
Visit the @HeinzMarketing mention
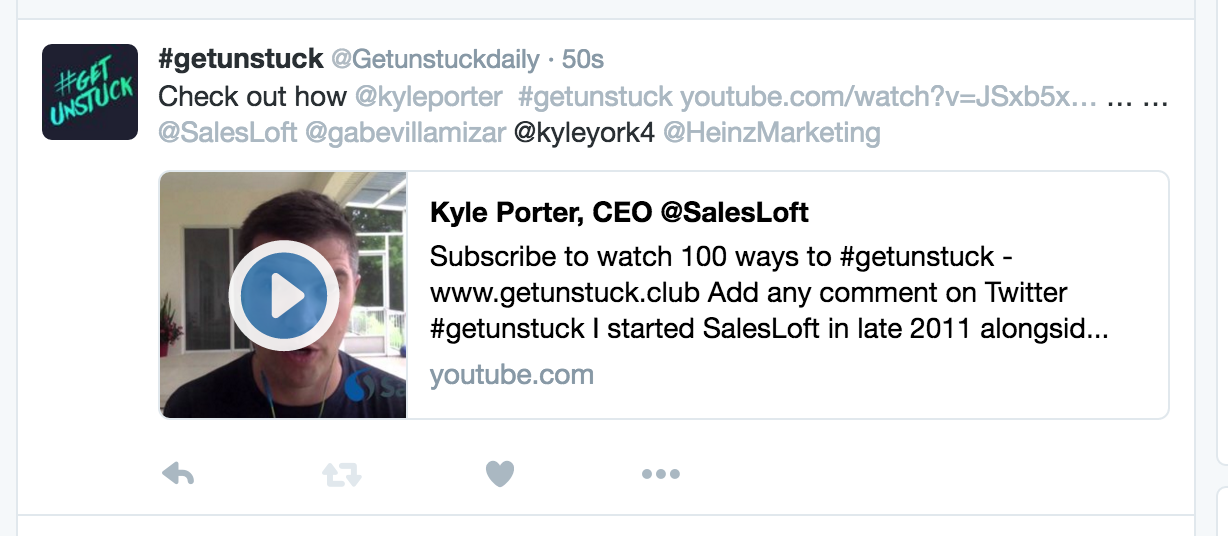click(x=772, y=132)
